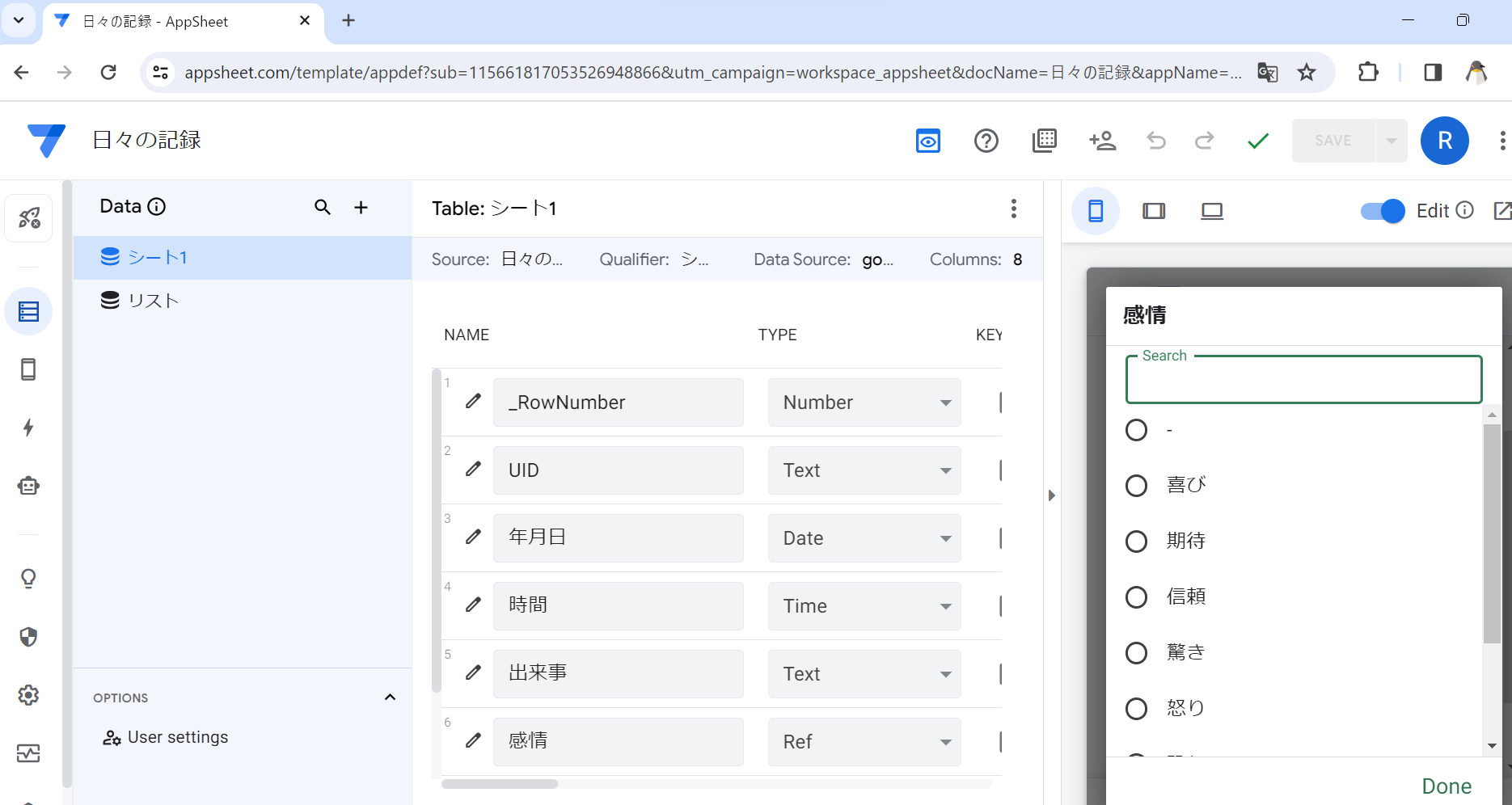Open the R account avatar
The image size is (1512, 805).
click(x=1445, y=141)
